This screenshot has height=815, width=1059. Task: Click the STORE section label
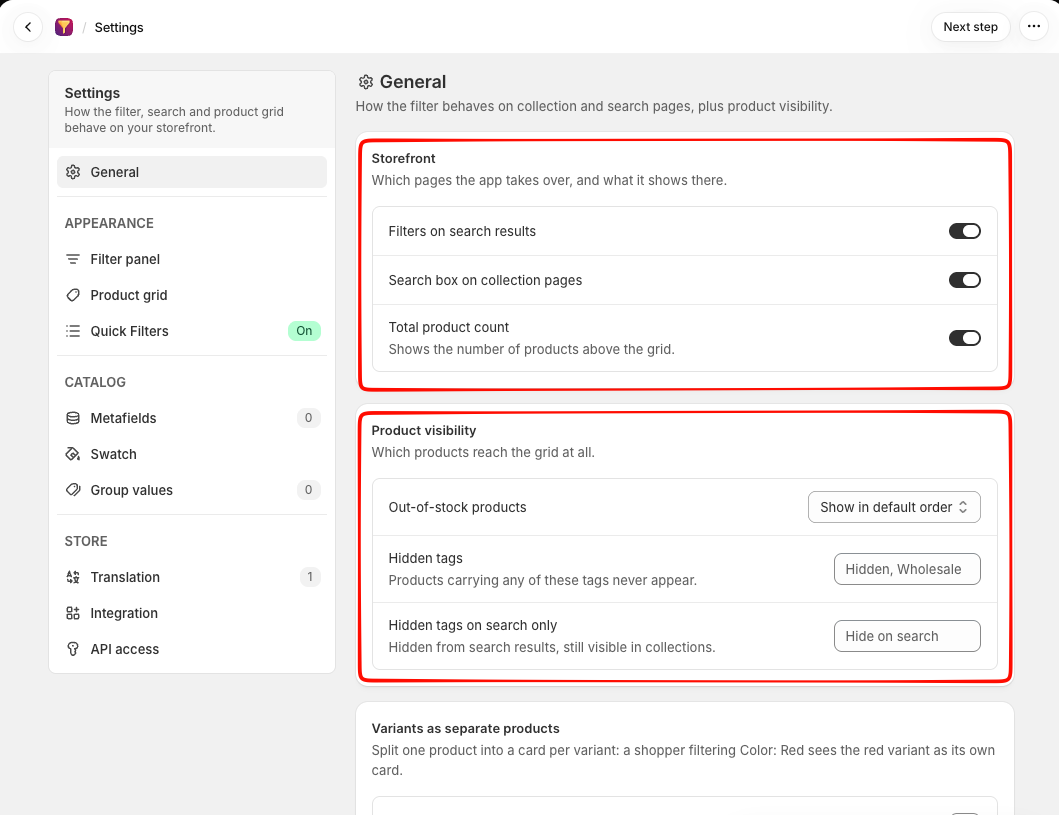86,542
